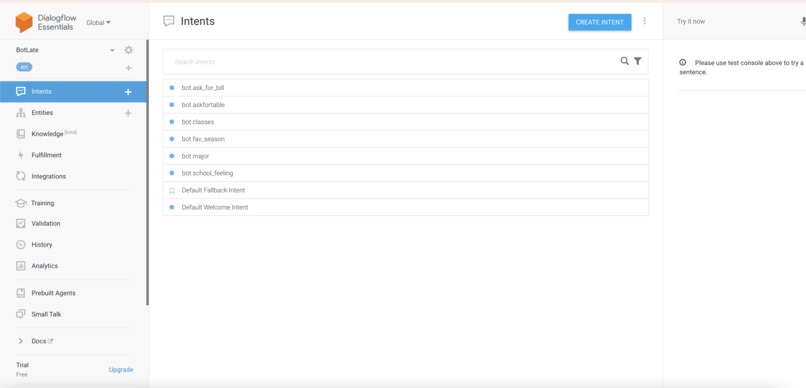The image size is (806, 388).
Task: Open the Integrations section
Action: coord(49,176)
